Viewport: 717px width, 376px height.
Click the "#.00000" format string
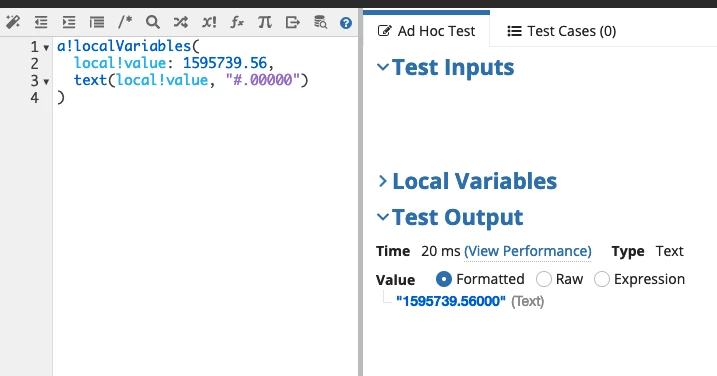point(263,80)
